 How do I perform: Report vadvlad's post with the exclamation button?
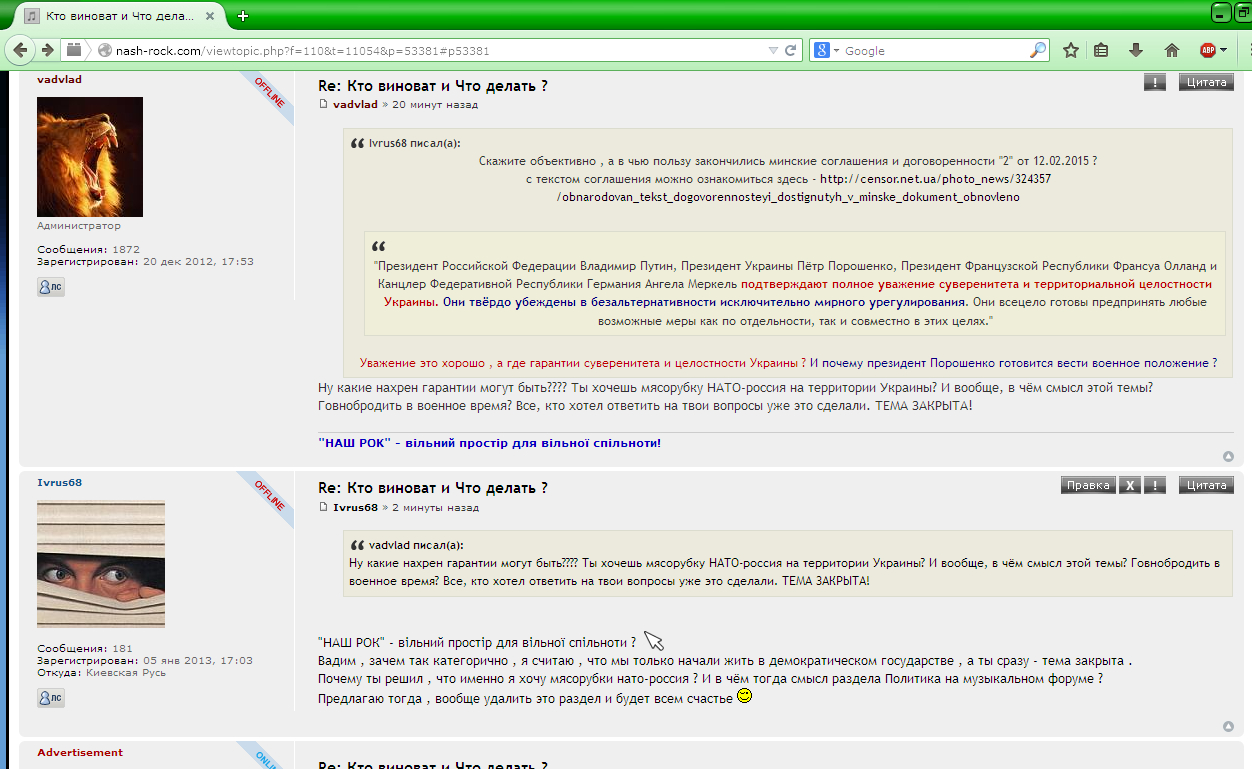[x=1155, y=83]
